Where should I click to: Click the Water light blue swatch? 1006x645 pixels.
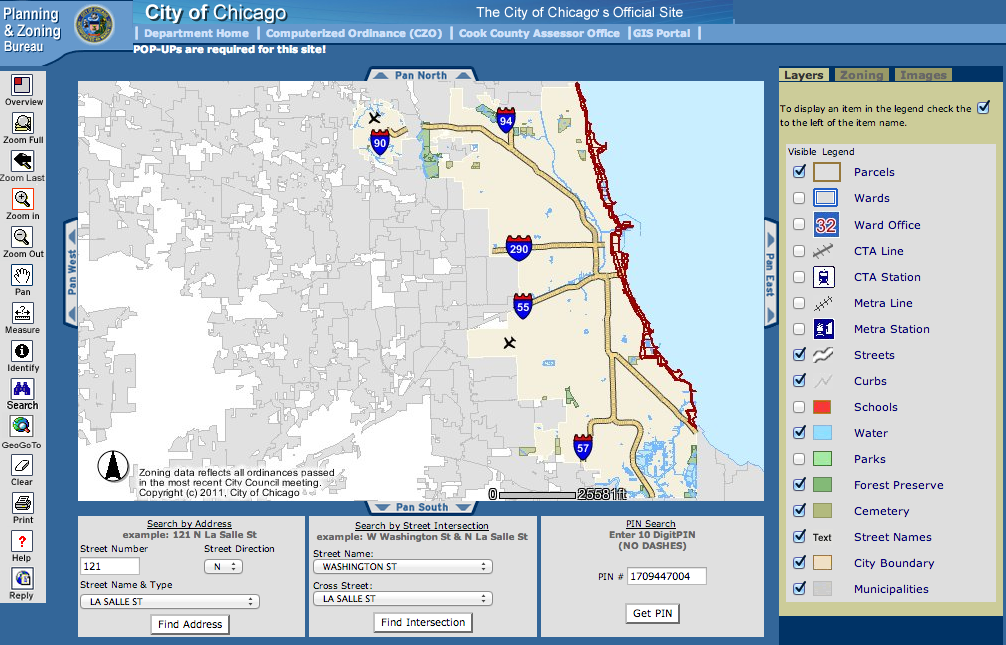tap(822, 433)
